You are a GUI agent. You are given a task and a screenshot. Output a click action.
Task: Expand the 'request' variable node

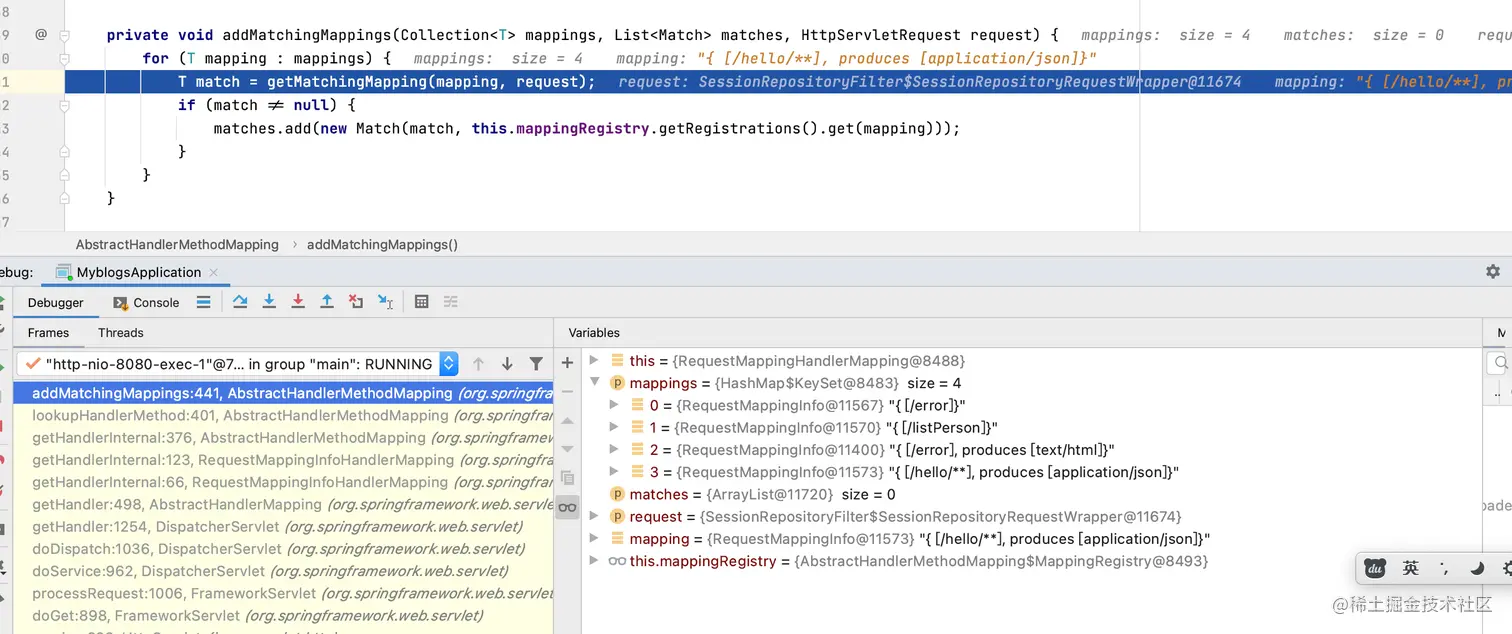(x=594, y=516)
